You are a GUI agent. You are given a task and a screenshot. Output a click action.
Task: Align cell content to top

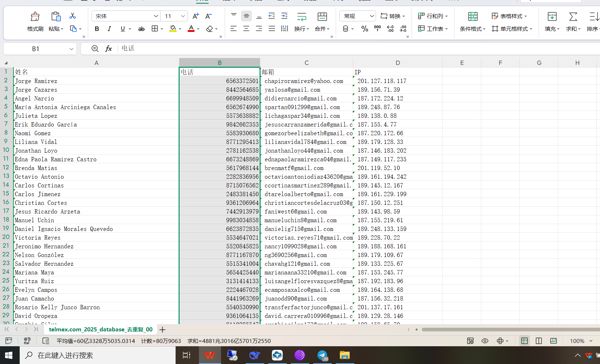[x=233, y=16]
